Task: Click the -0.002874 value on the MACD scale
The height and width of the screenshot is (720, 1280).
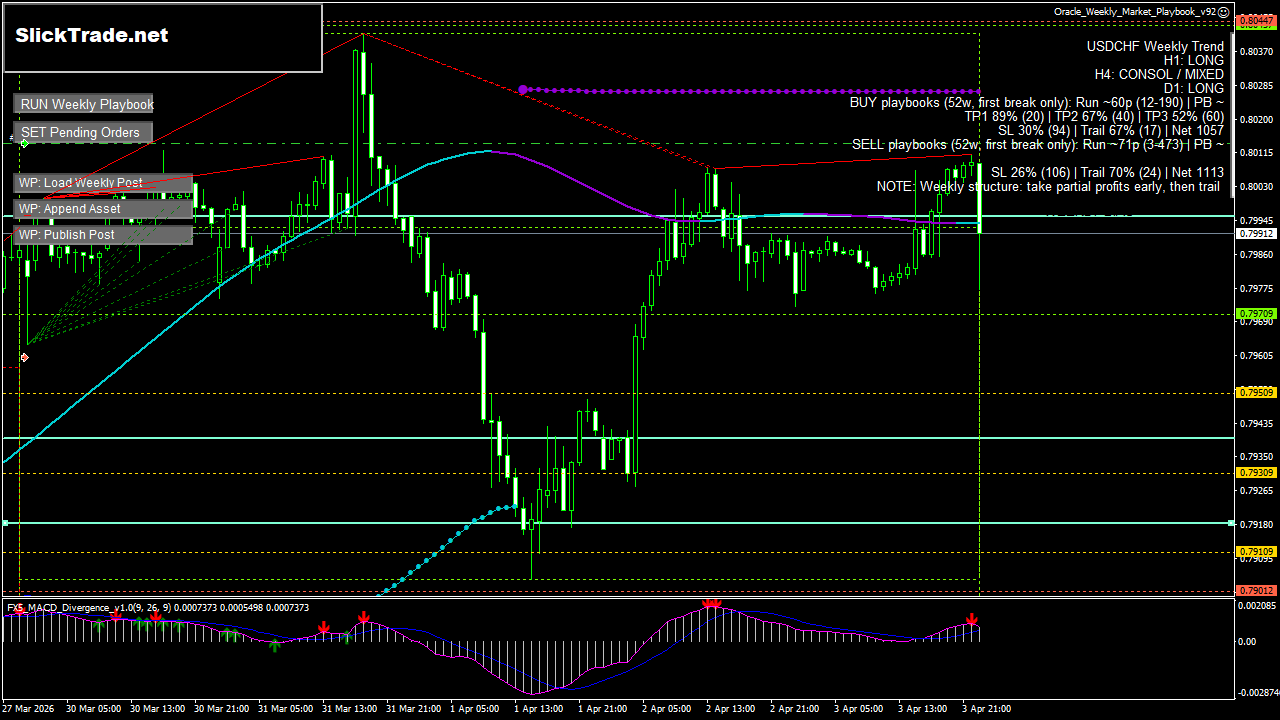Action: tap(1257, 692)
